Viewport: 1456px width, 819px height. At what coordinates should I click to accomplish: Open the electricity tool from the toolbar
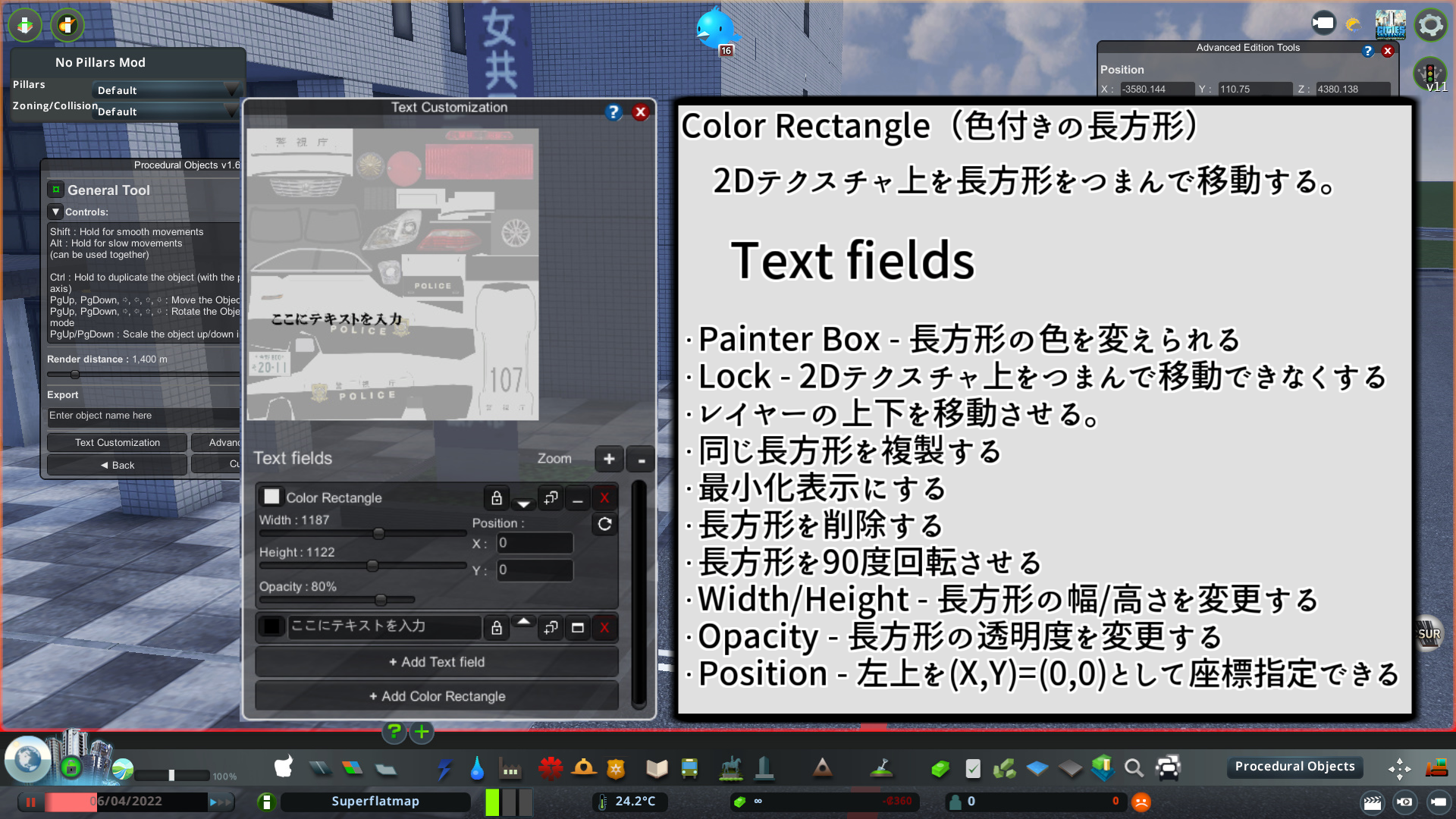tap(444, 768)
